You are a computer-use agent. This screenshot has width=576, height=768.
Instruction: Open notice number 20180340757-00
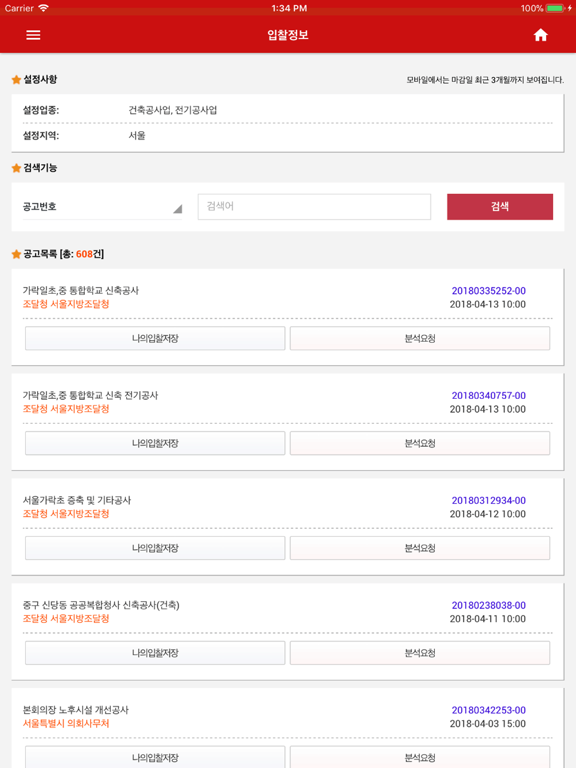point(488,396)
